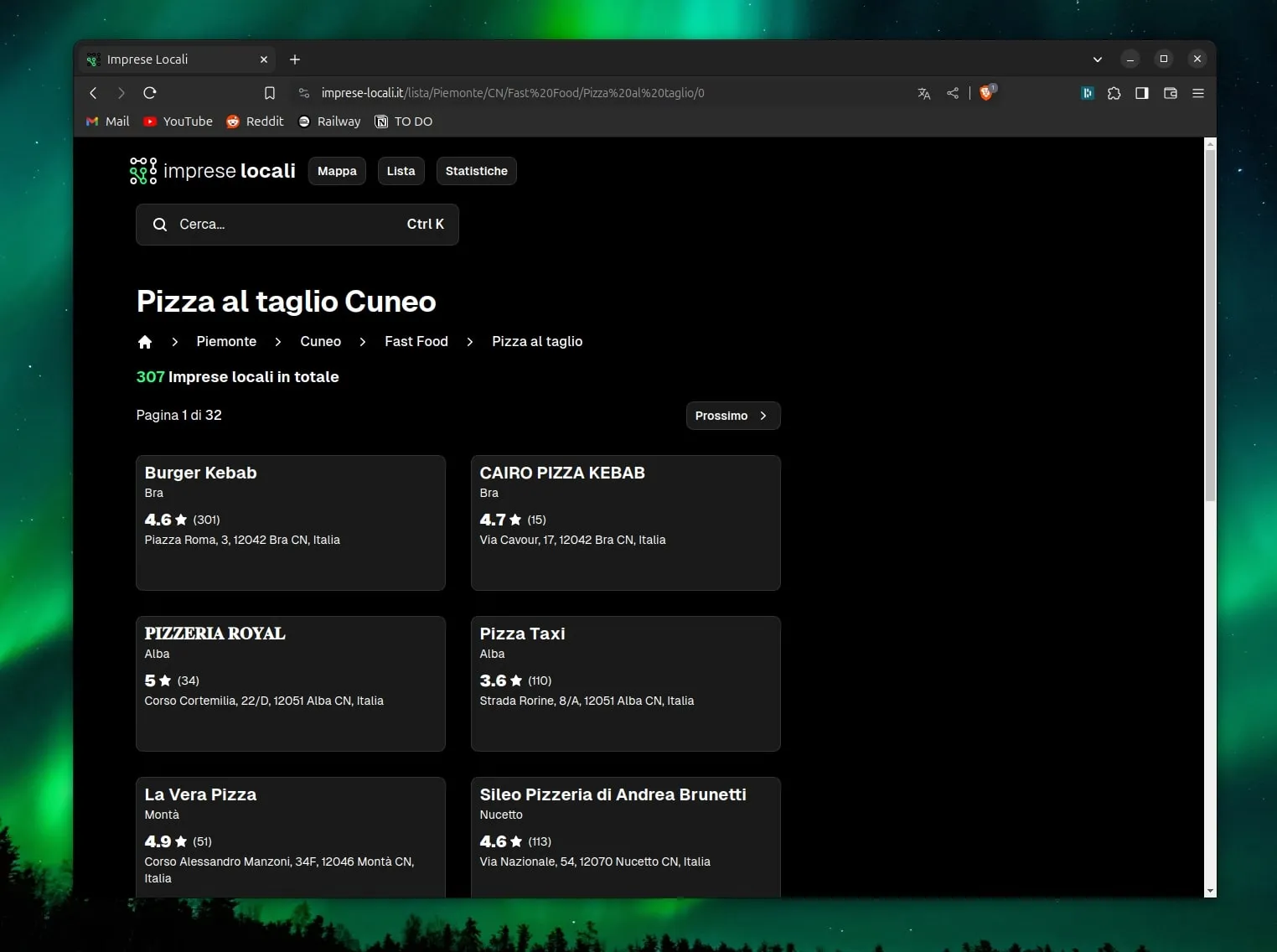Open the Piemonte breadcrumb link
Viewport: 1277px width, 952px height.
226,342
